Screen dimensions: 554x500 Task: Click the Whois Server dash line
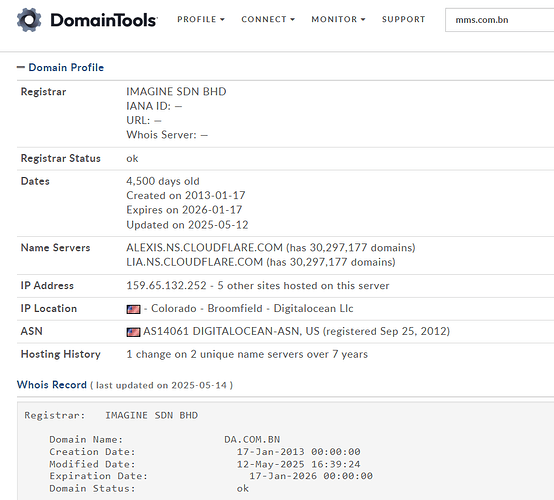tap(167, 135)
